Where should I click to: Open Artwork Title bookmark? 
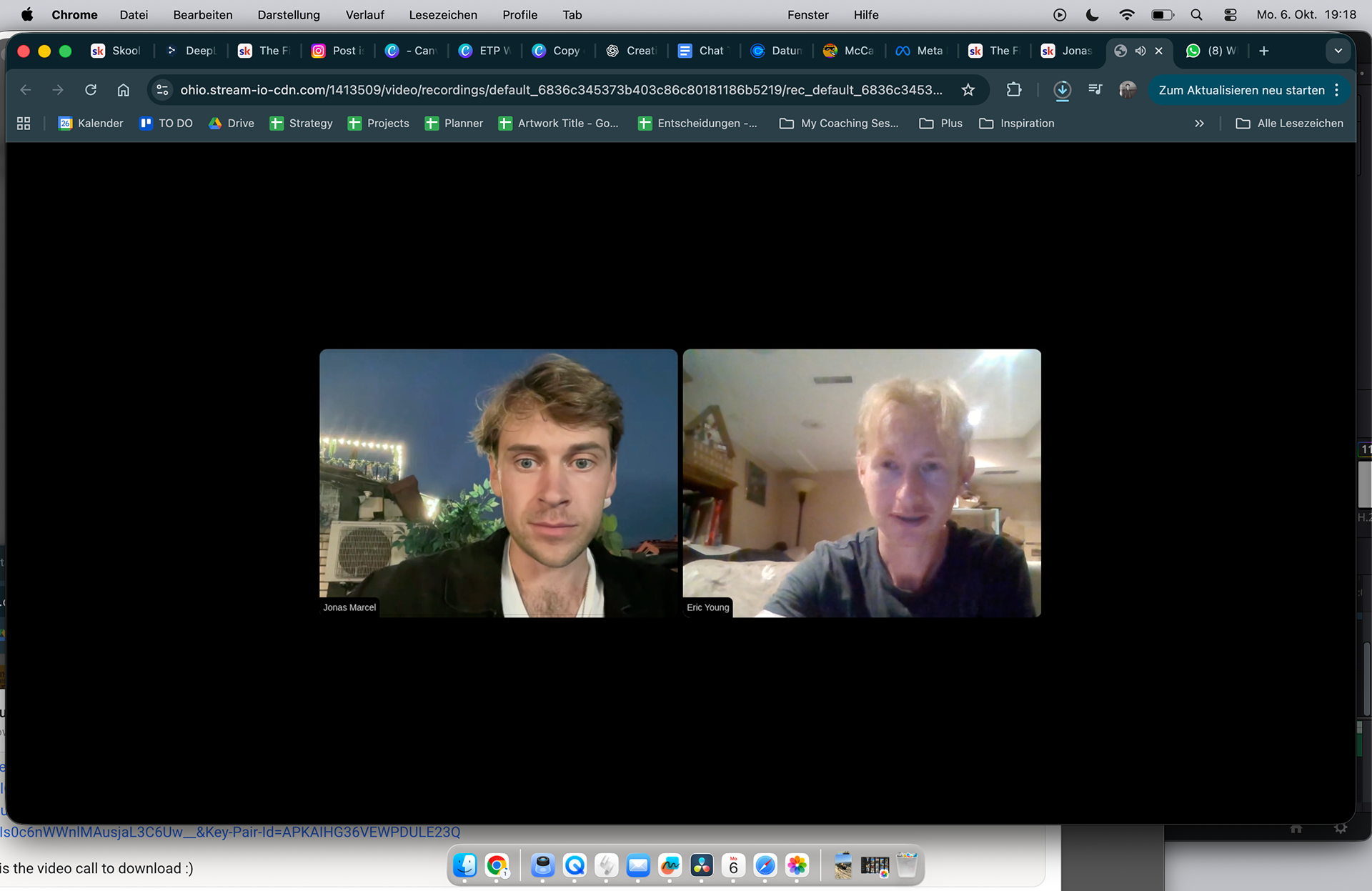point(559,124)
